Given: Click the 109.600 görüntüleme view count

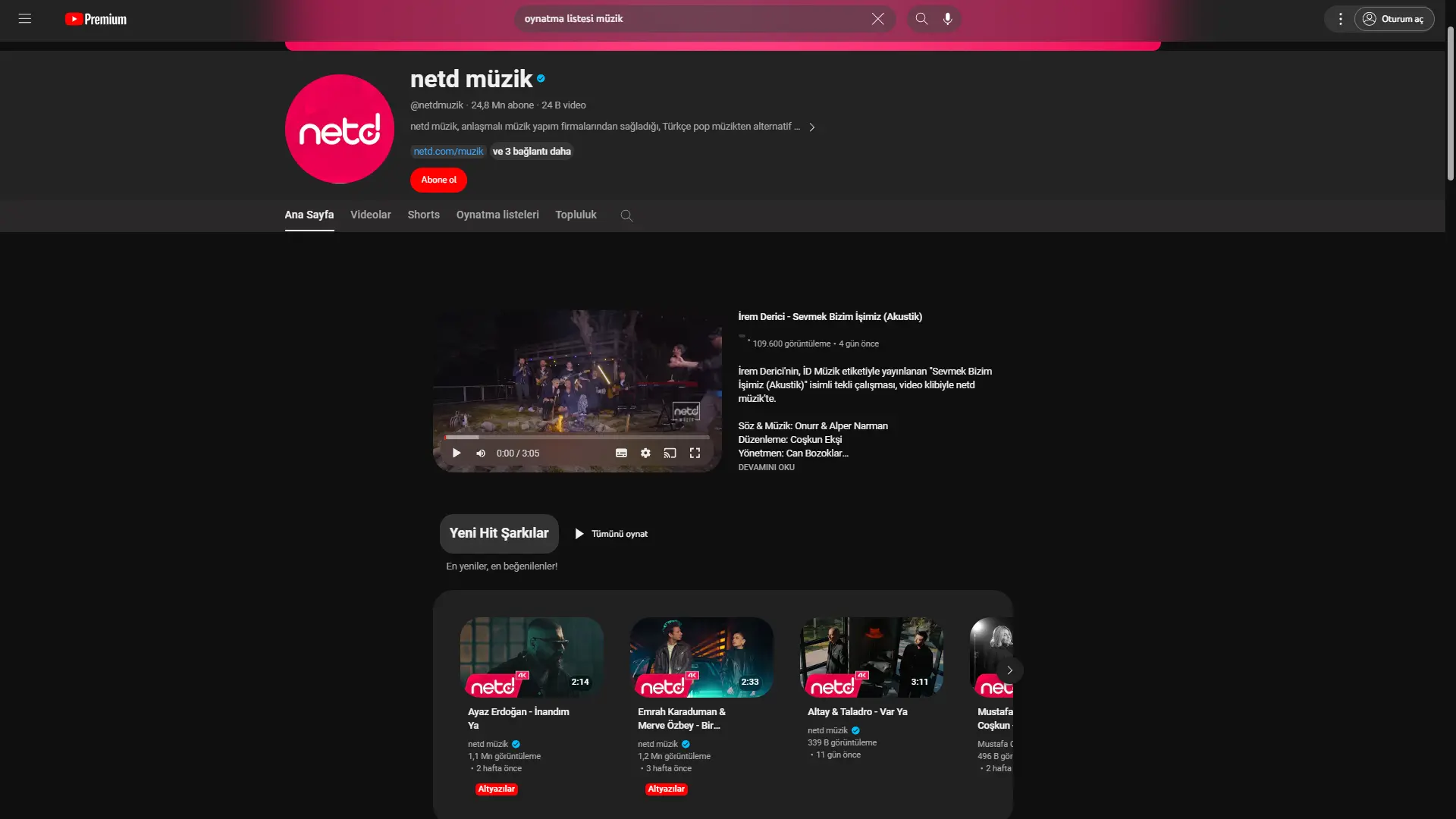Looking at the screenshot, I should 791,344.
